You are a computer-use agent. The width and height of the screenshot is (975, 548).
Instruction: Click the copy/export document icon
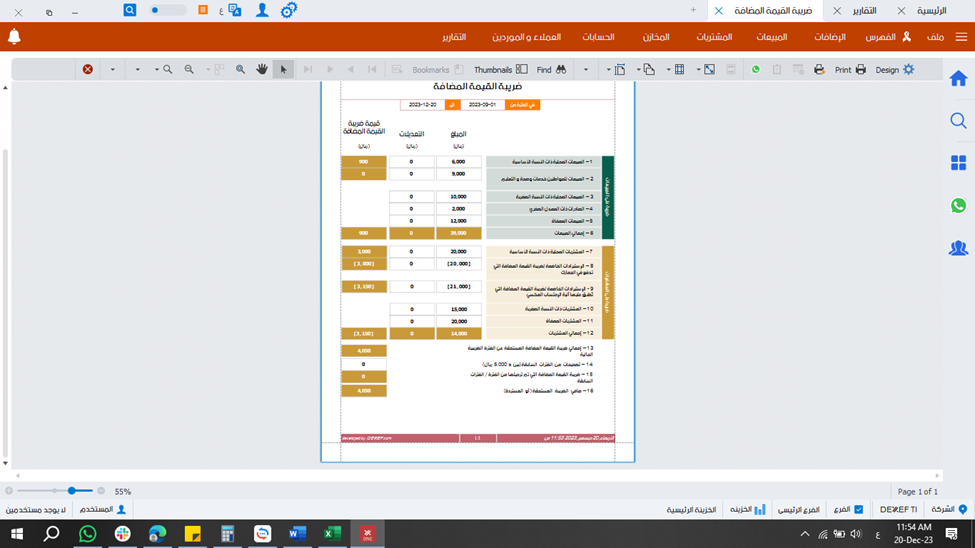649,70
